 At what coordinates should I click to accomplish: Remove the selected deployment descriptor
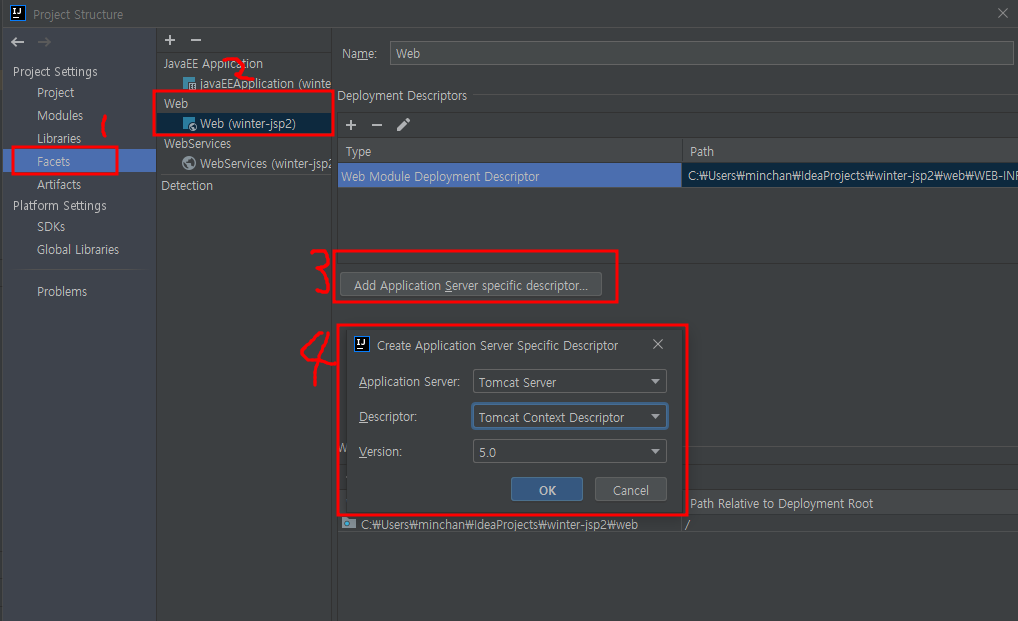(377, 125)
